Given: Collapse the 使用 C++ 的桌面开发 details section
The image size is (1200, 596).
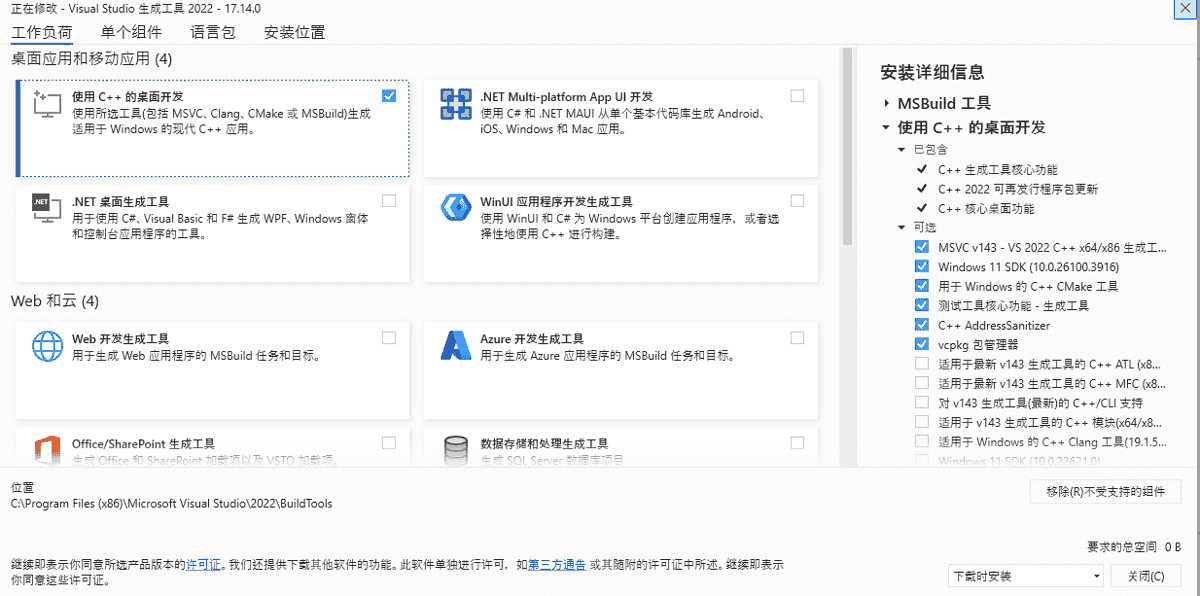Looking at the screenshot, I should pos(886,127).
